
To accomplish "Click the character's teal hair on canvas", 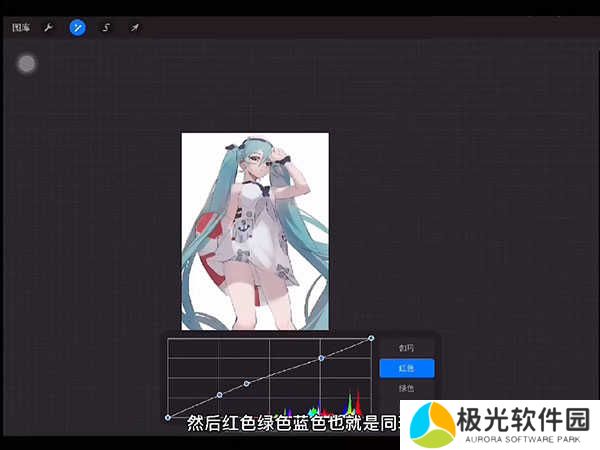I will click(x=200, y=230).
